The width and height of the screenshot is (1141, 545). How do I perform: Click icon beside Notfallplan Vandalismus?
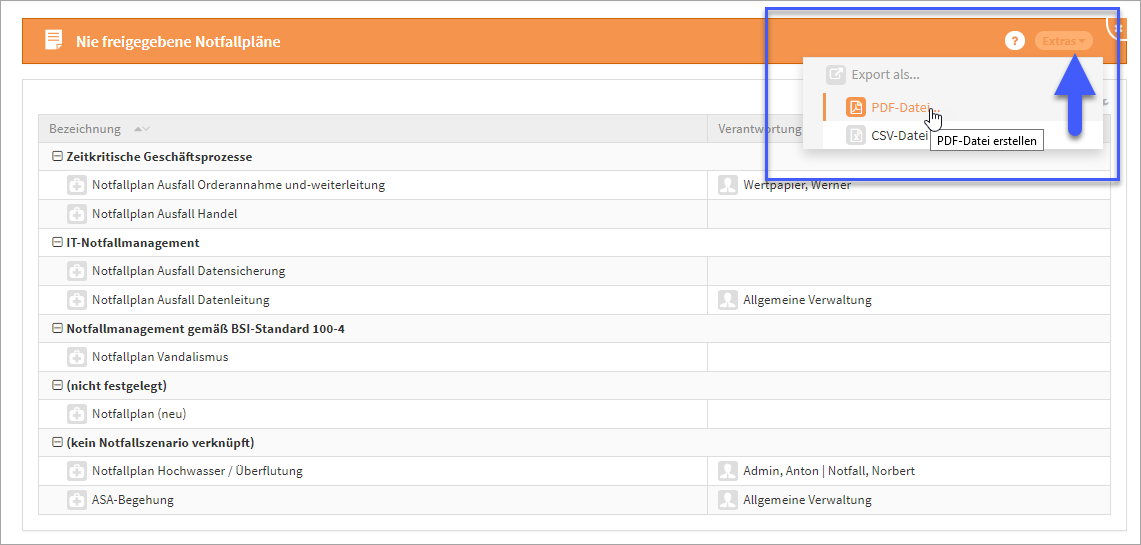(x=77, y=357)
